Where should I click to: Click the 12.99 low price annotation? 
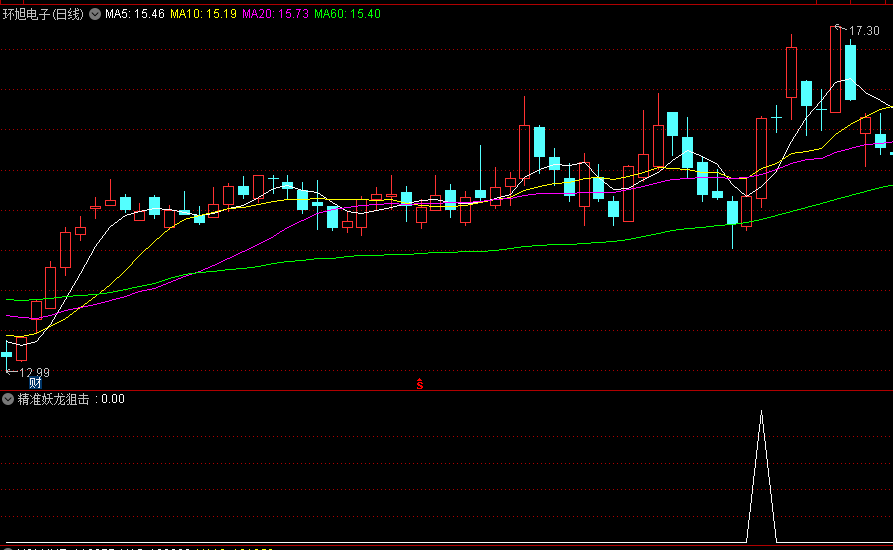[34, 372]
